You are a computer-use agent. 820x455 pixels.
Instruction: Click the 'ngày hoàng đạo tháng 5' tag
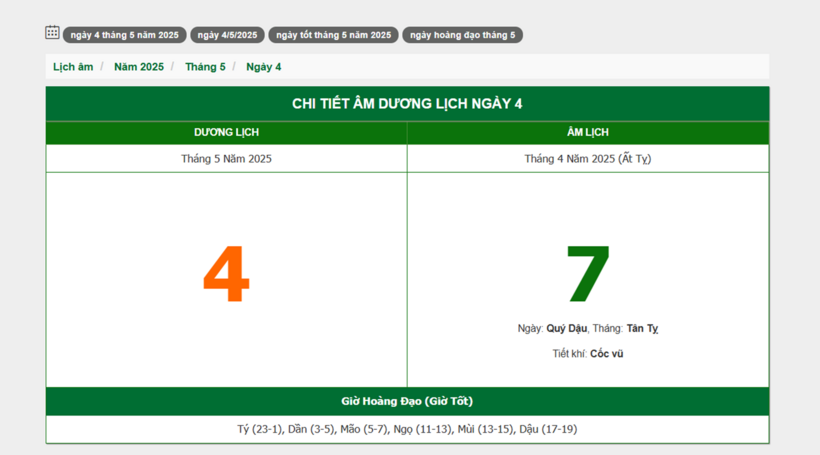pos(462,35)
